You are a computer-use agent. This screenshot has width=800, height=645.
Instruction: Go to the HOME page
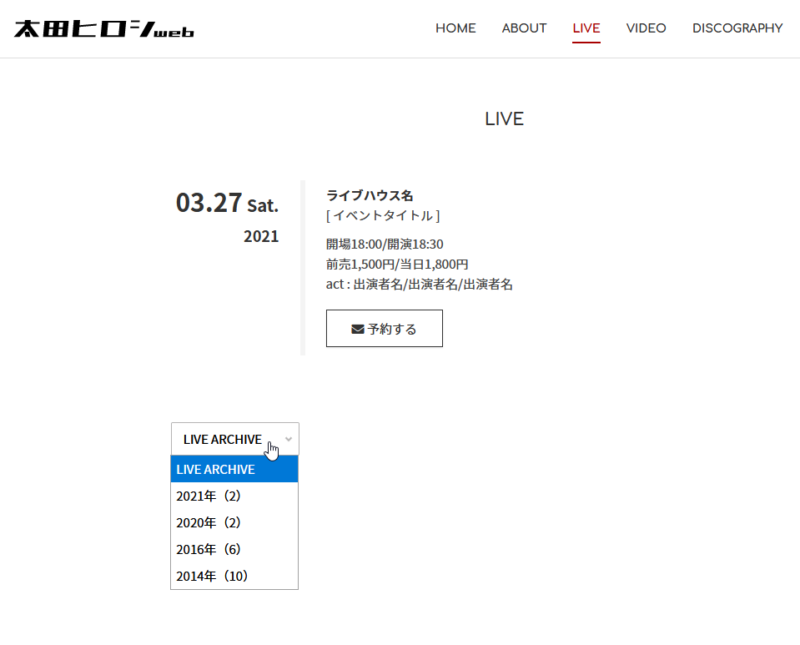point(455,29)
